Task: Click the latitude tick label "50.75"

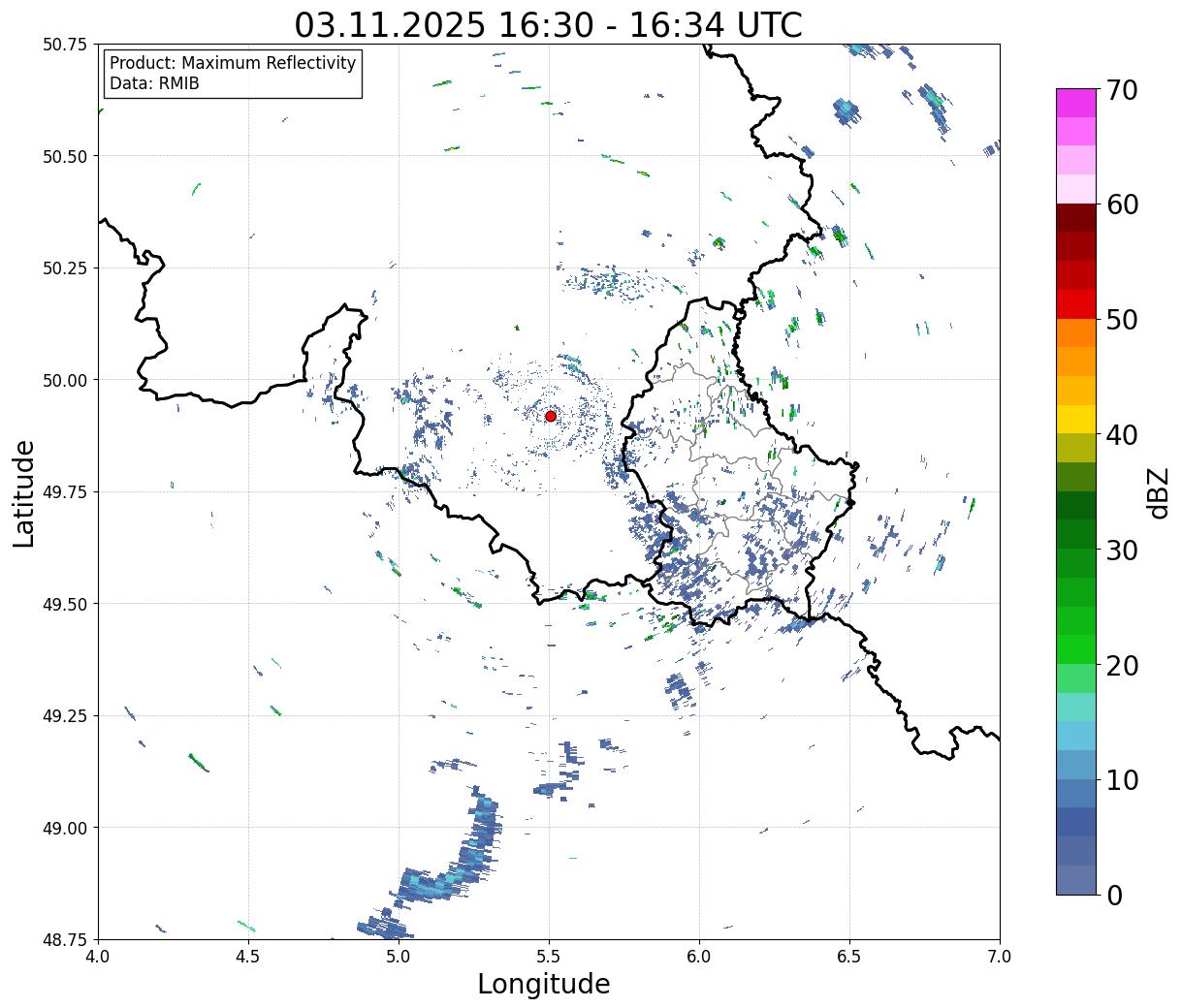Action: [x=64, y=45]
